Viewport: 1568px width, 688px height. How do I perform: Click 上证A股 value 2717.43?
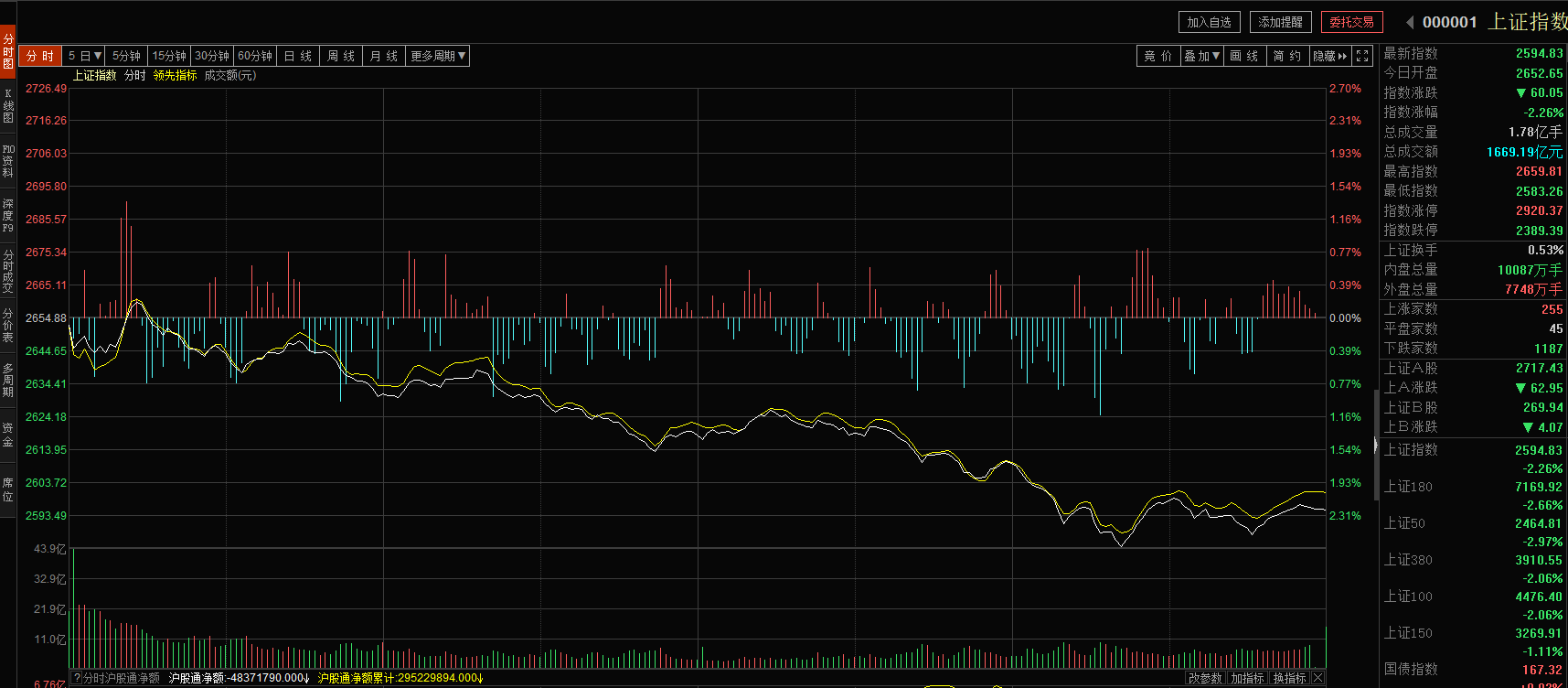point(1539,368)
